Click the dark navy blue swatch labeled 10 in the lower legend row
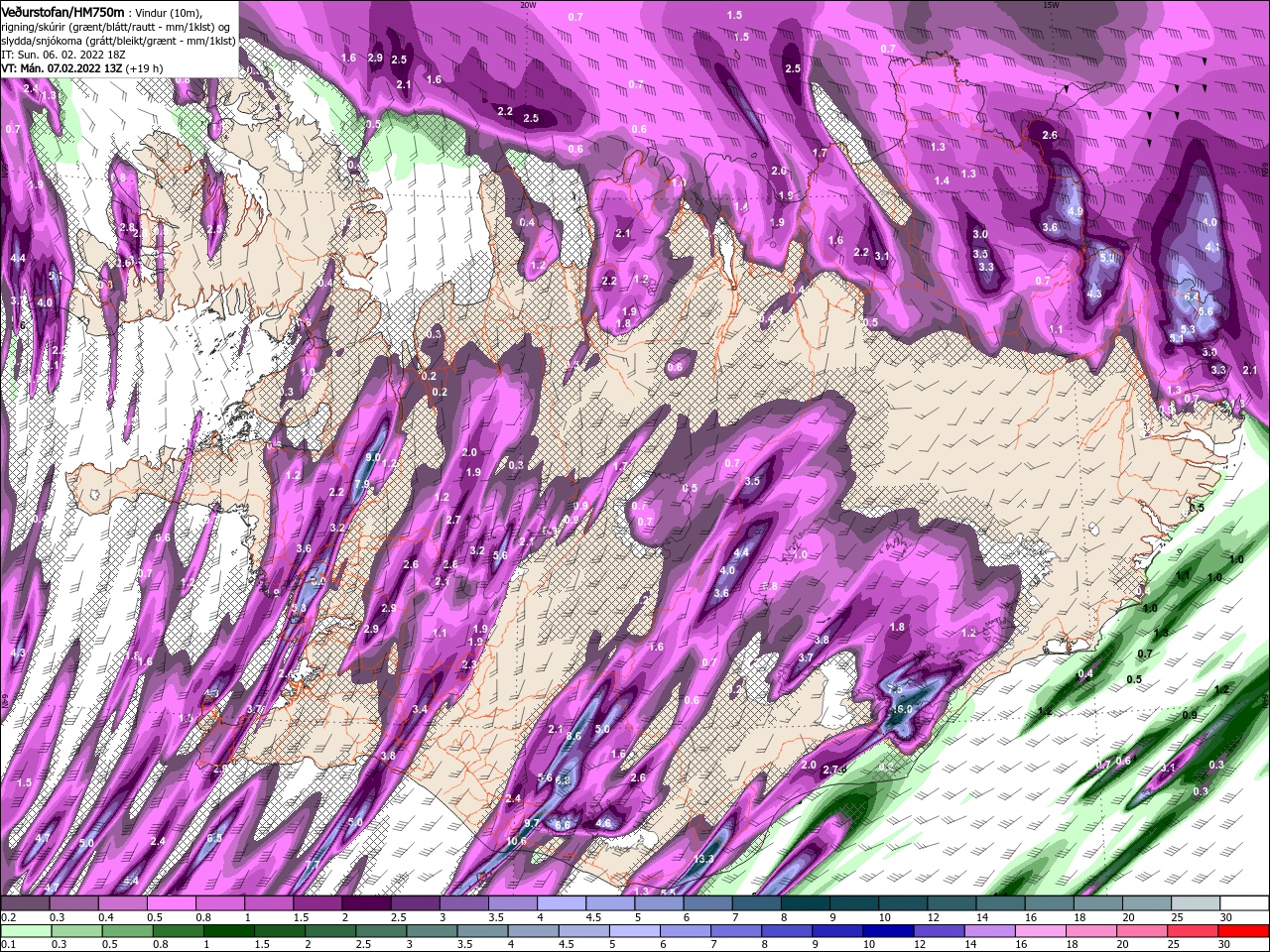The height and width of the screenshot is (952, 1270). (x=889, y=931)
